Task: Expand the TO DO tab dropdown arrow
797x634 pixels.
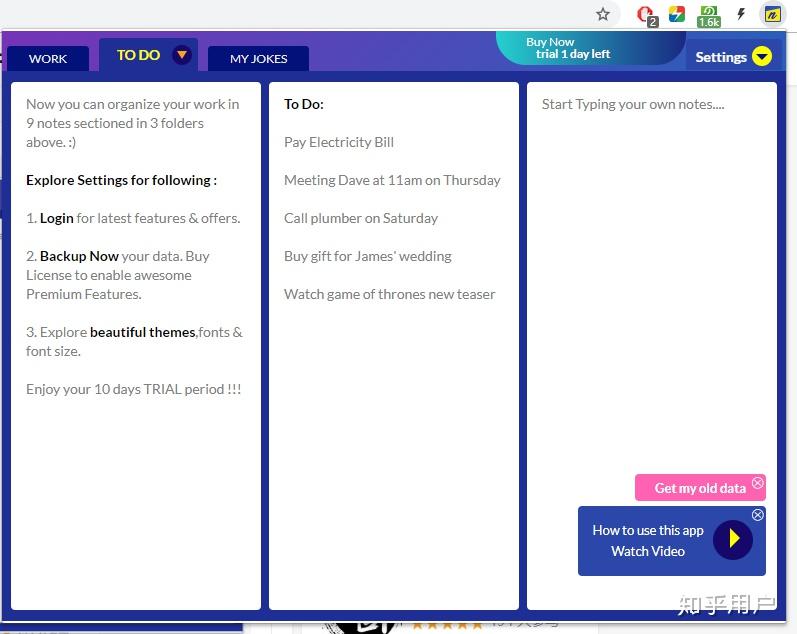Action: [181, 54]
